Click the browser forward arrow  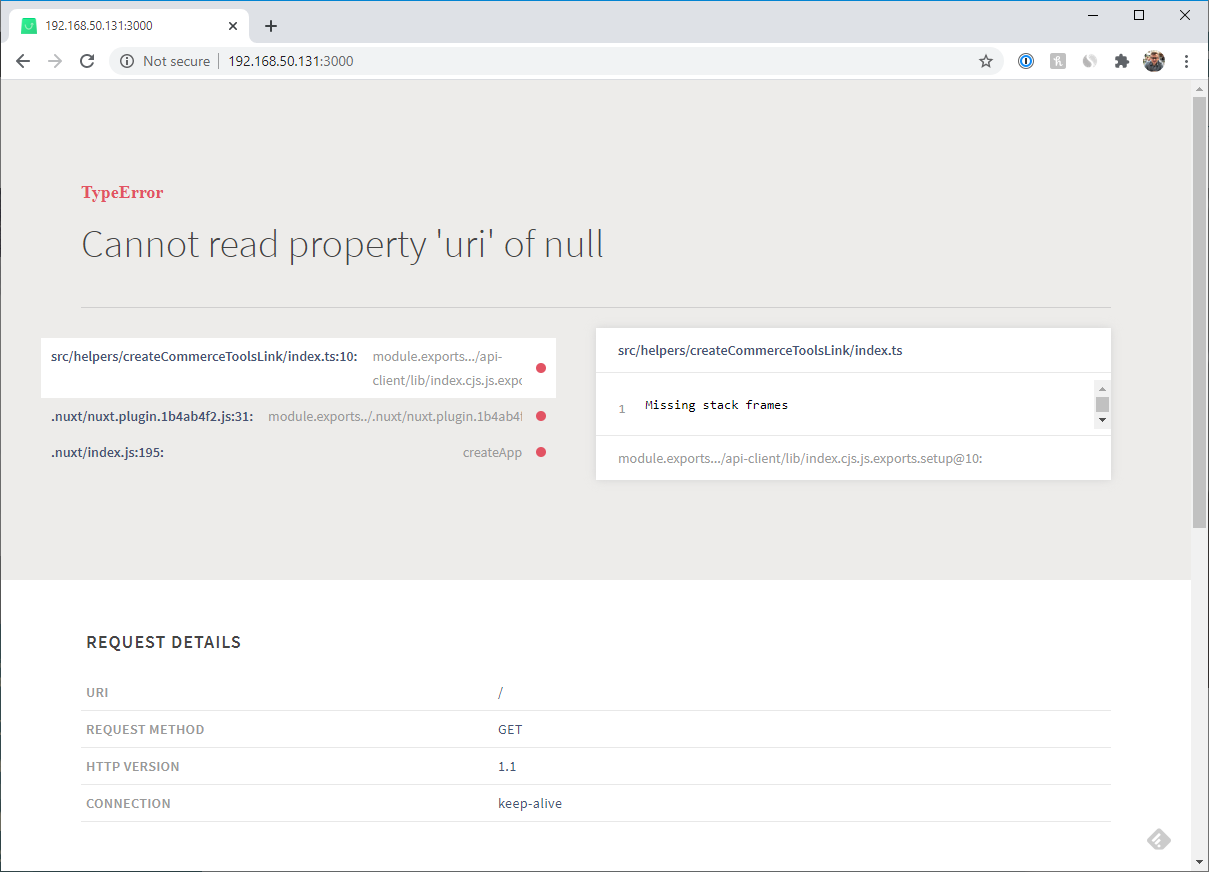coord(55,61)
